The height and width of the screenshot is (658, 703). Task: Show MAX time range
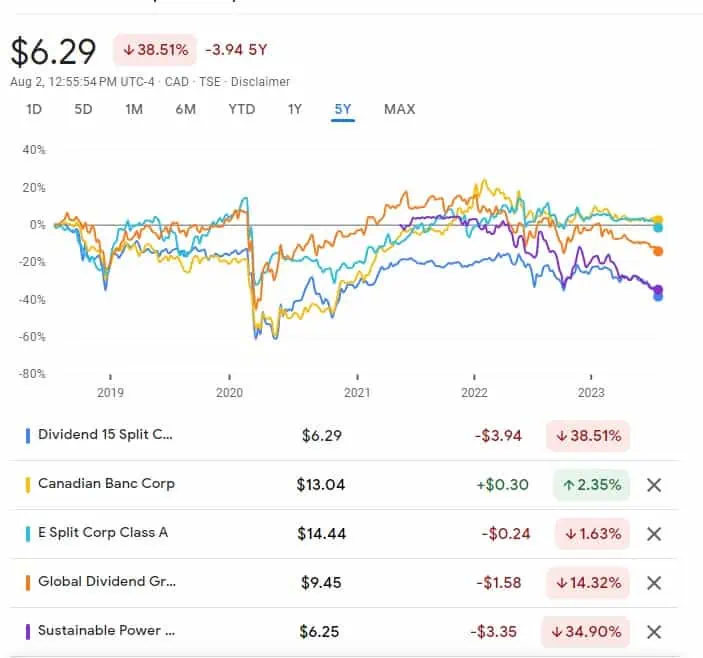399,109
